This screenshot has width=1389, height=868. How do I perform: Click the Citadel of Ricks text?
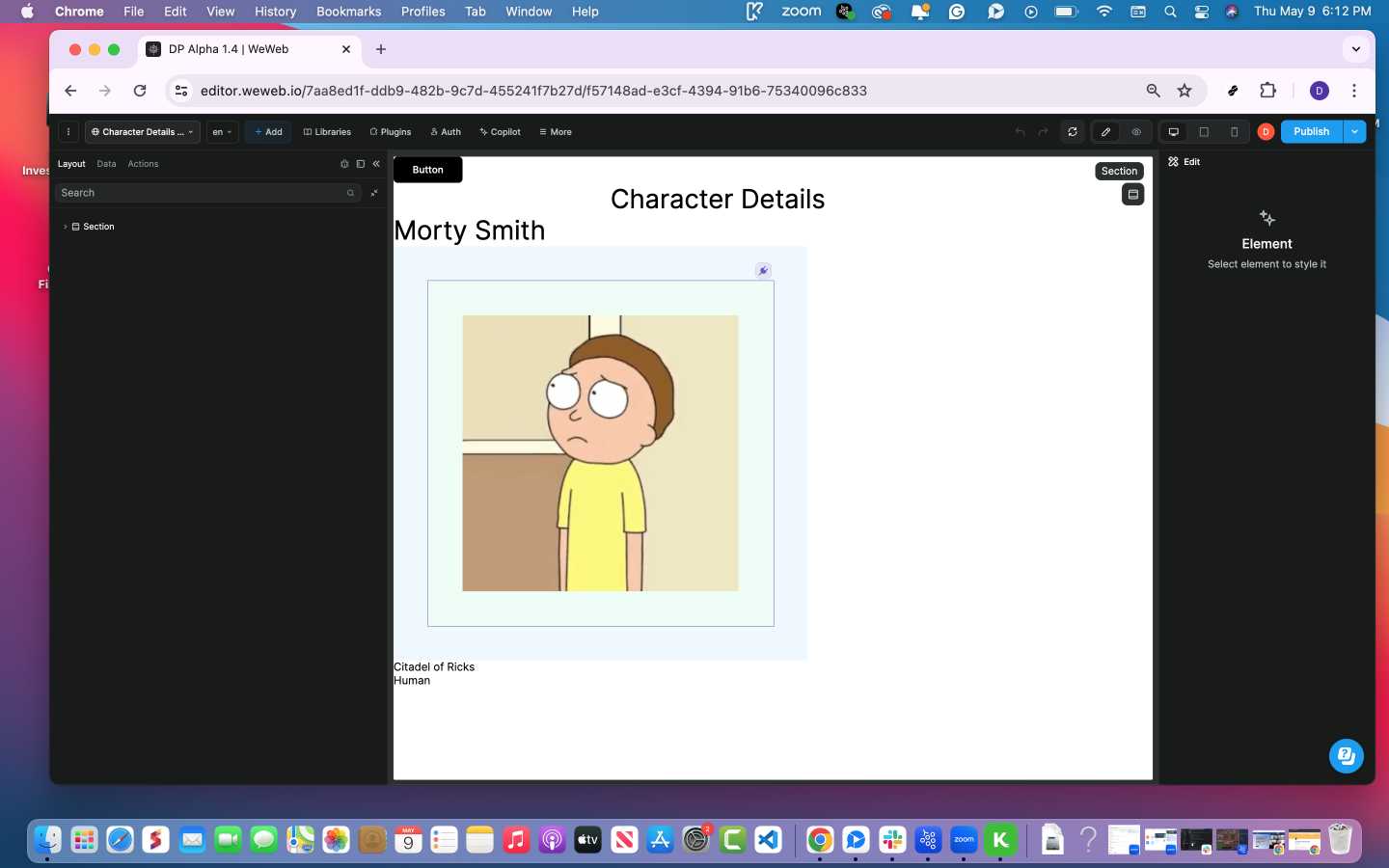434,667
